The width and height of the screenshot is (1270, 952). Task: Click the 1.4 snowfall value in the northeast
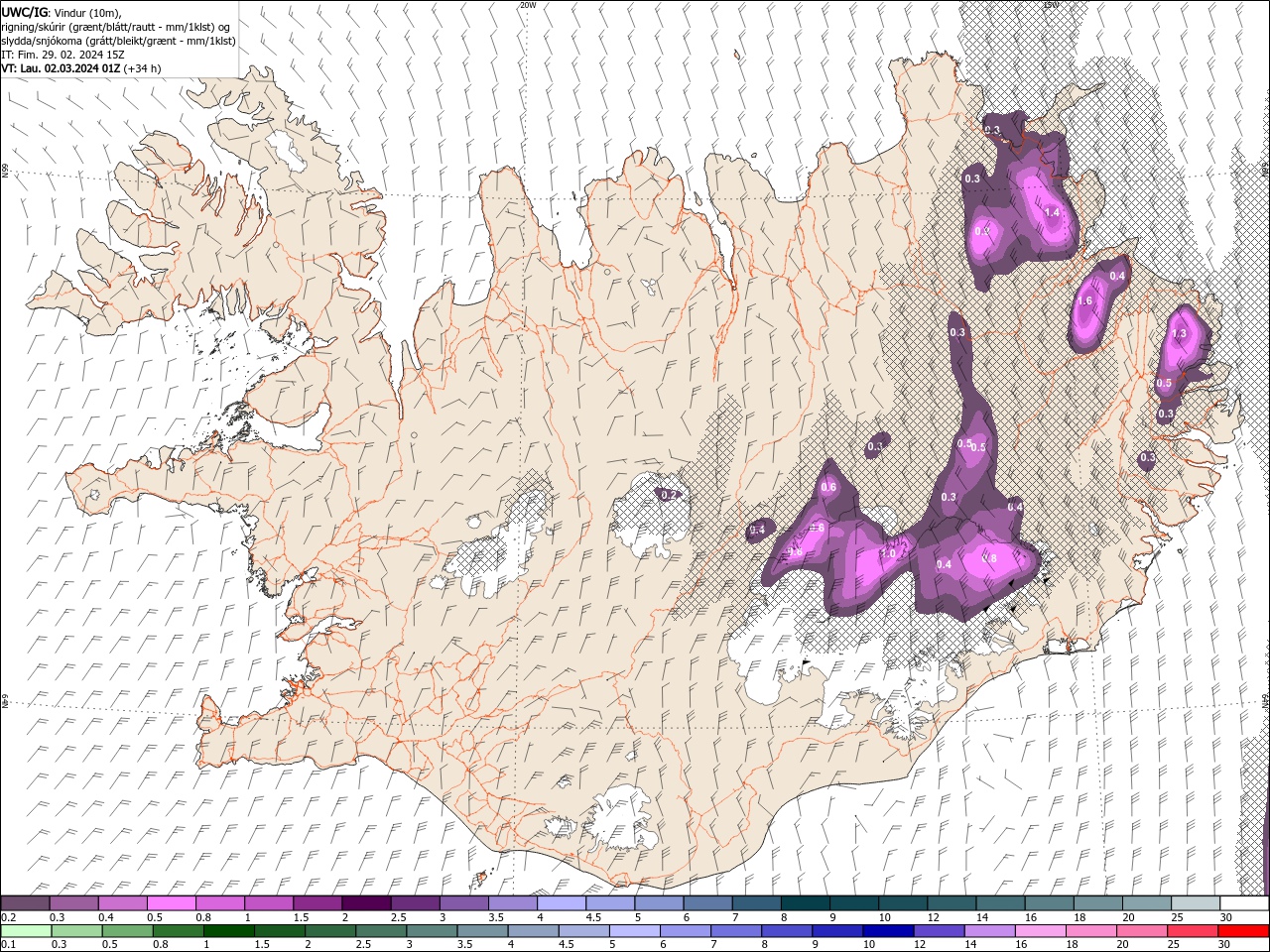[1053, 212]
